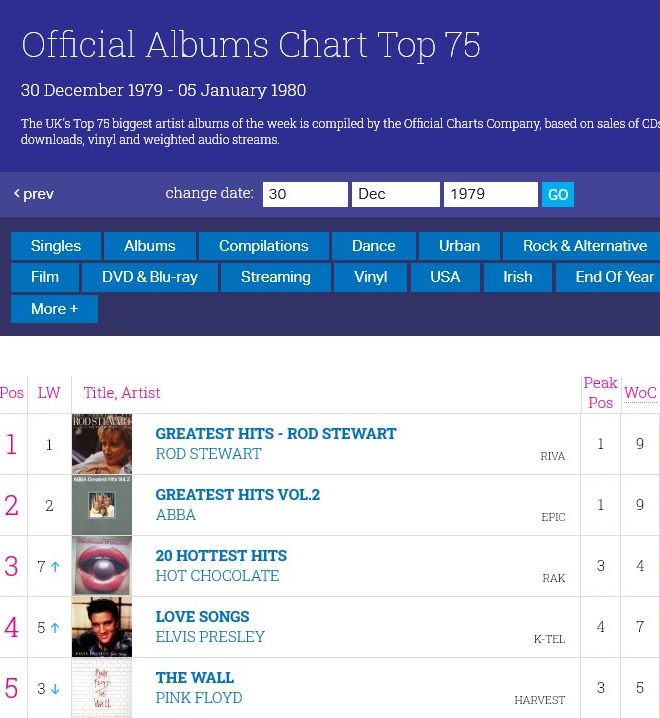
Task: Switch to the Singles chart tab
Action: tap(56, 246)
